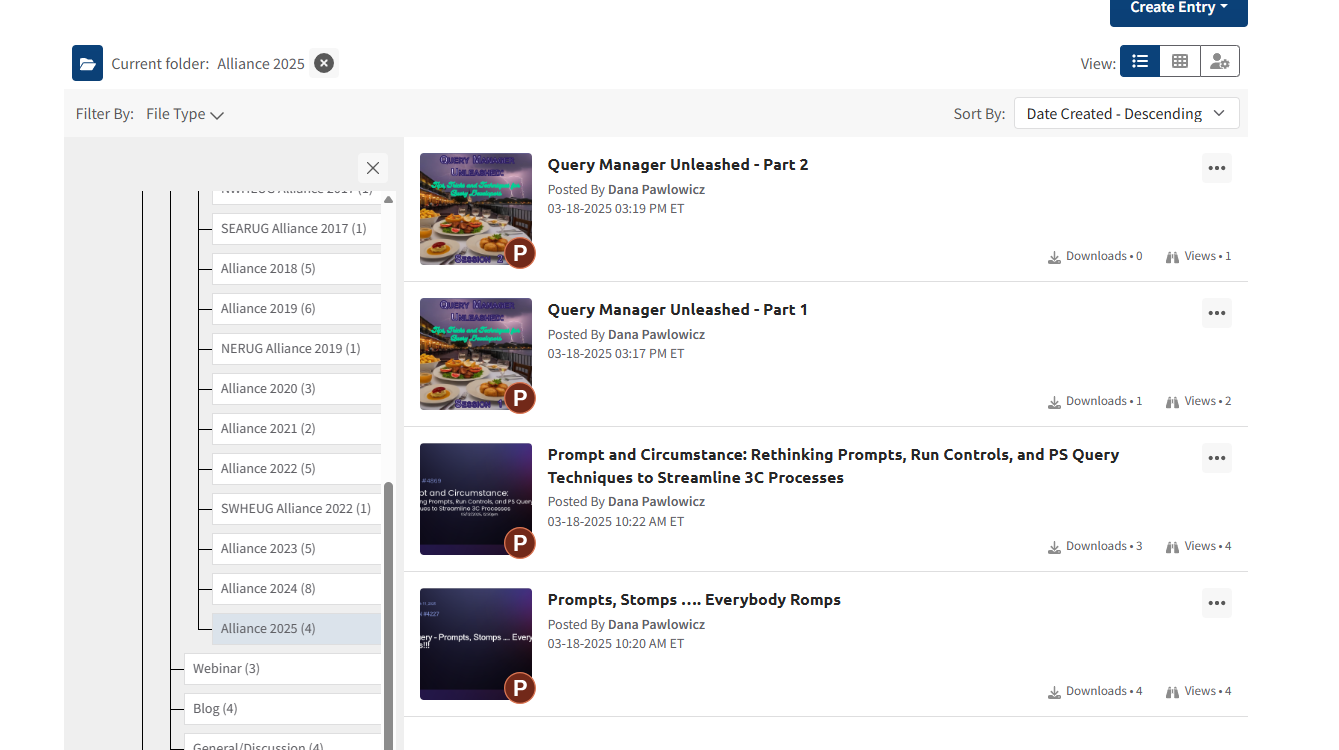Click the 03-18-2025 03:19 PM ET timestamp
Image resolution: width=1339 pixels, height=750 pixels.
[x=616, y=209]
